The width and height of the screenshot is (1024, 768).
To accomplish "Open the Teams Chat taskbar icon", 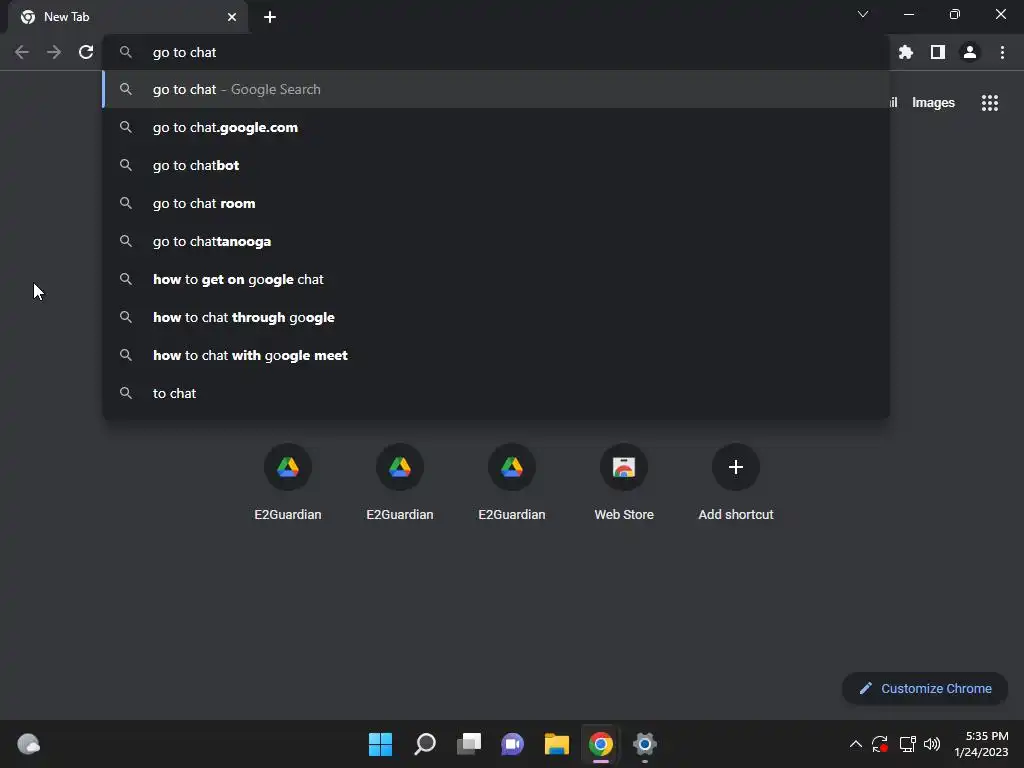I will 513,744.
